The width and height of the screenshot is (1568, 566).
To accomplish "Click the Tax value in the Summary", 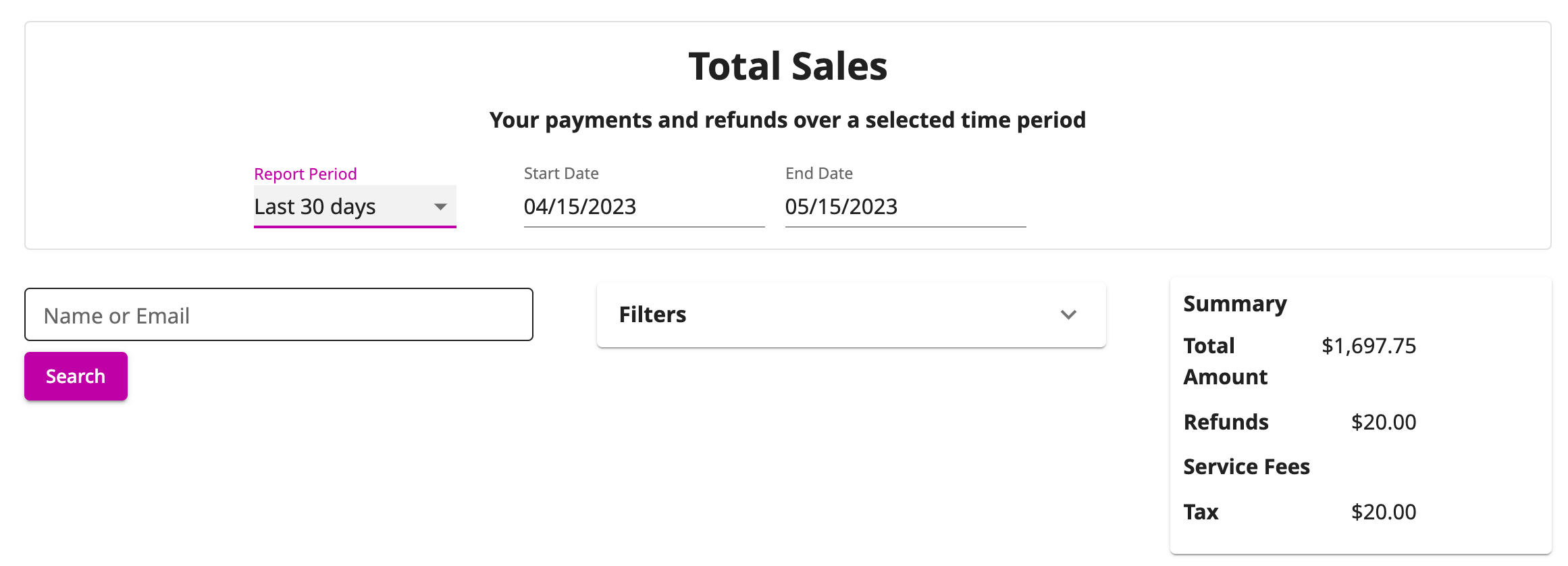I will [x=1384, y=512].
